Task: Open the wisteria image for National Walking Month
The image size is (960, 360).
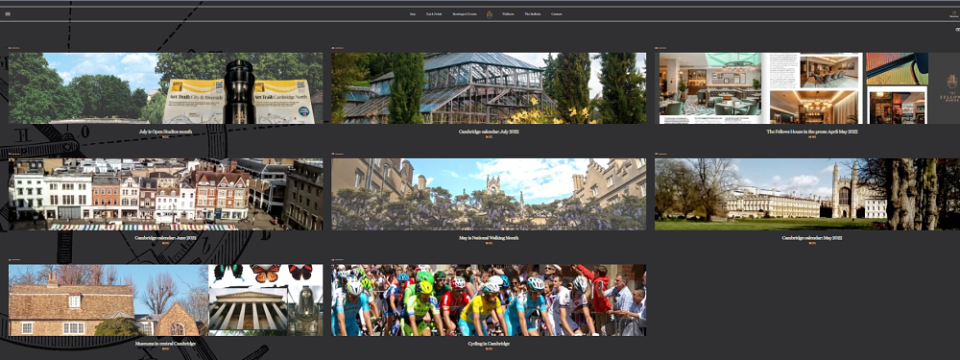Action: click(x=489, y=195)
